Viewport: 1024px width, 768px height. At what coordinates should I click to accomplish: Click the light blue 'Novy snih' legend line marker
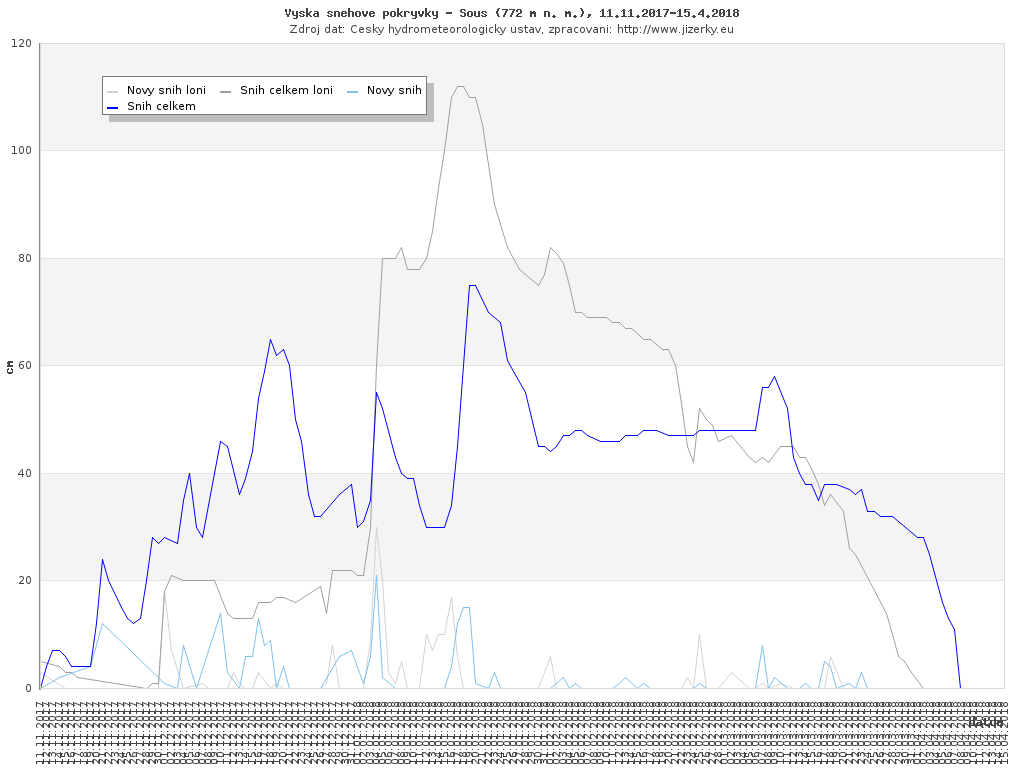[353, 91]
